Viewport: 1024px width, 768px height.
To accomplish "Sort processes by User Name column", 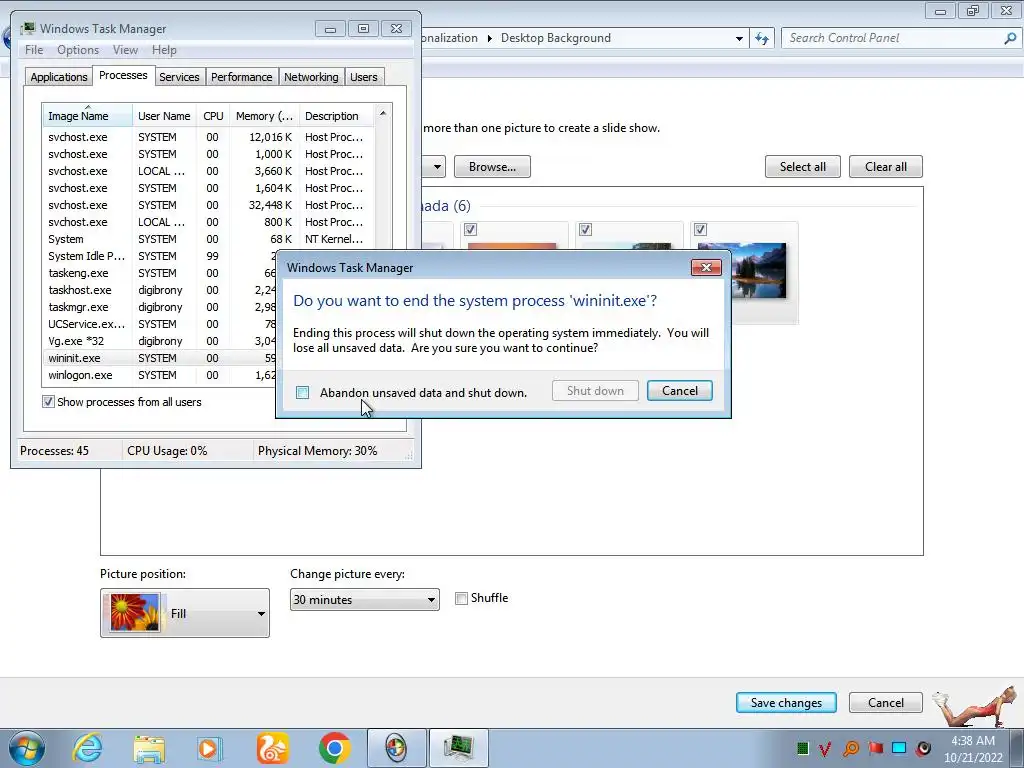I will pos(164,116).
